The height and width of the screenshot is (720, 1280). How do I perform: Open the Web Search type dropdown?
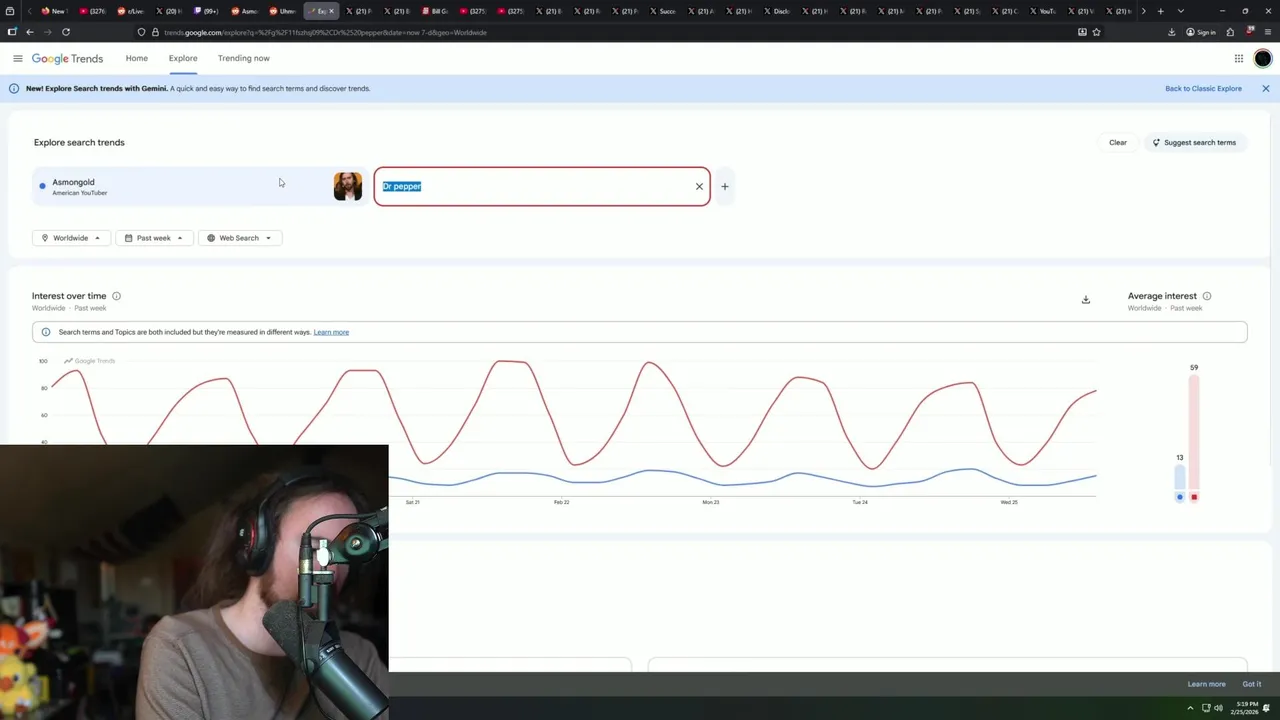pyautogui.click(x=239, y=238)
